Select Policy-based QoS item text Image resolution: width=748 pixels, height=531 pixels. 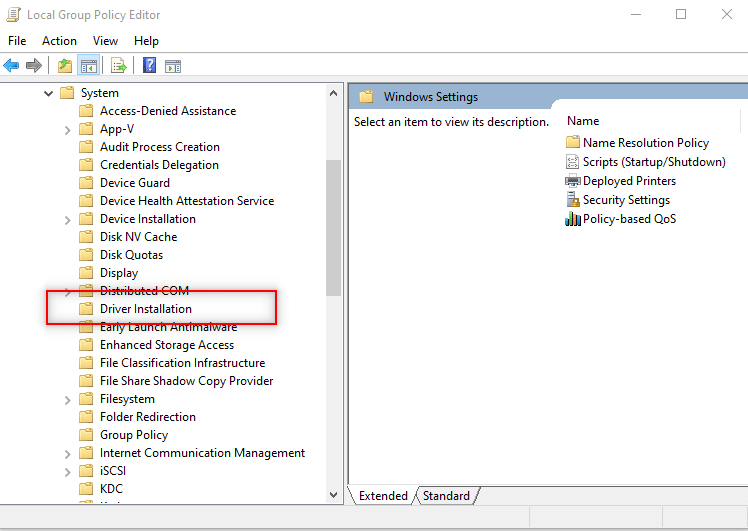tap(629, 219)
